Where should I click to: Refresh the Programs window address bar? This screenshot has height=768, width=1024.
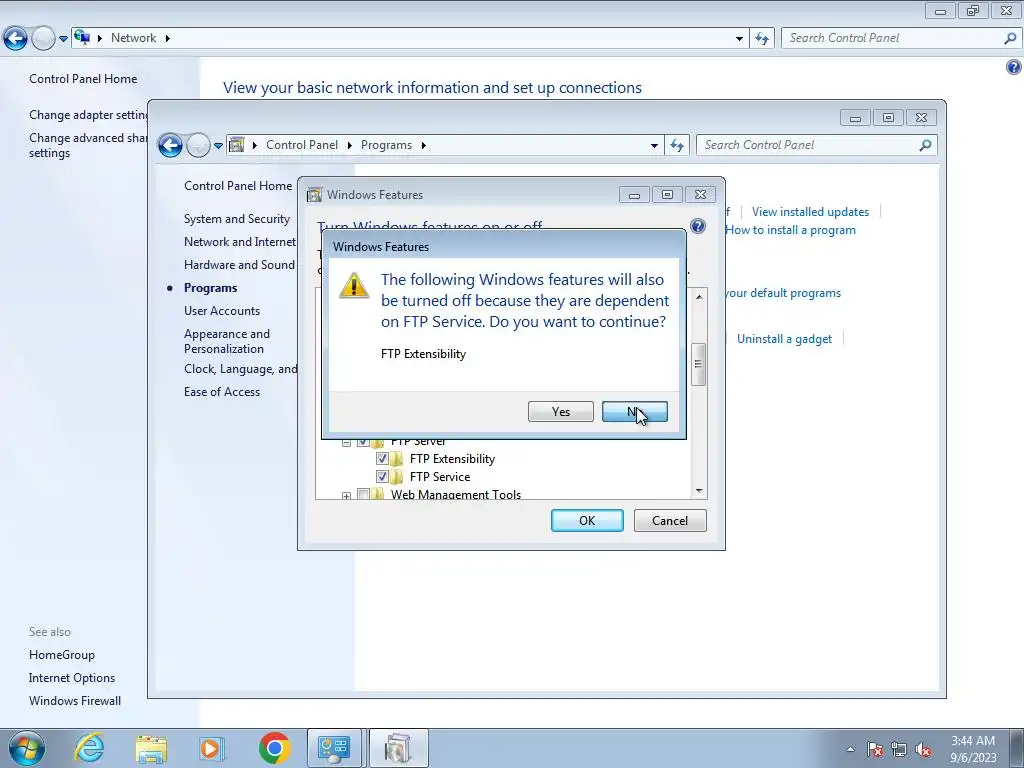click(x=677, y=145)
